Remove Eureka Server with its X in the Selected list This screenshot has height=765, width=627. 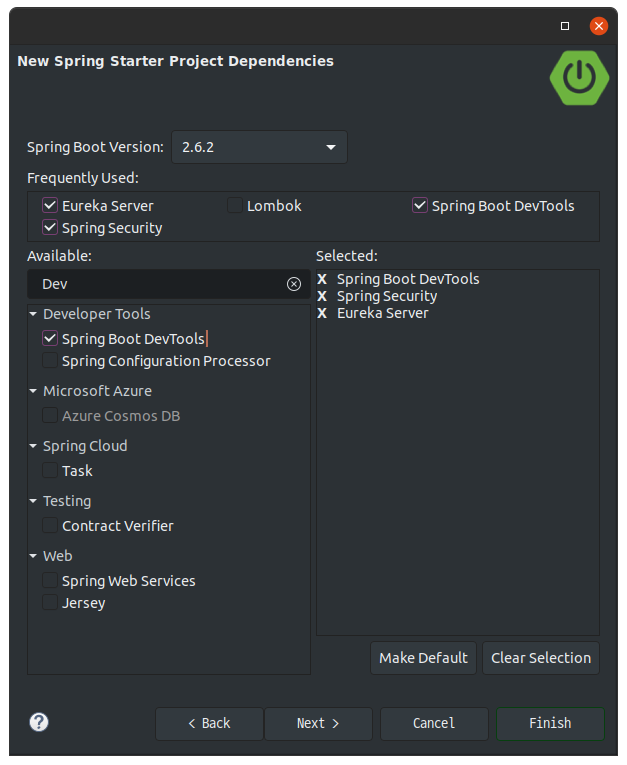tap(322, 313)
